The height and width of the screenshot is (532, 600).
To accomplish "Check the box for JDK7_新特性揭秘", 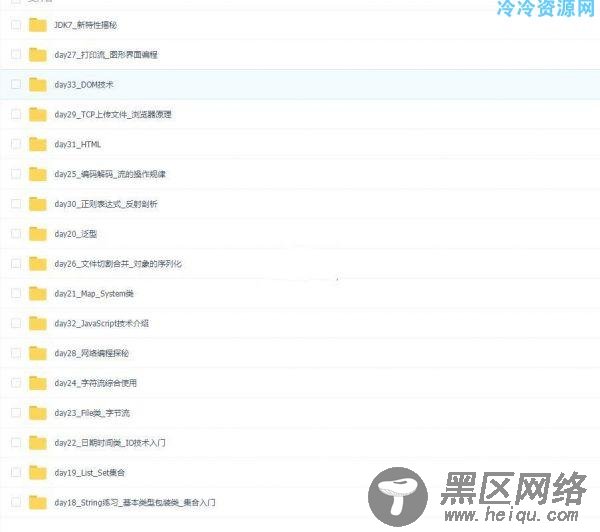I will (16, 25).
